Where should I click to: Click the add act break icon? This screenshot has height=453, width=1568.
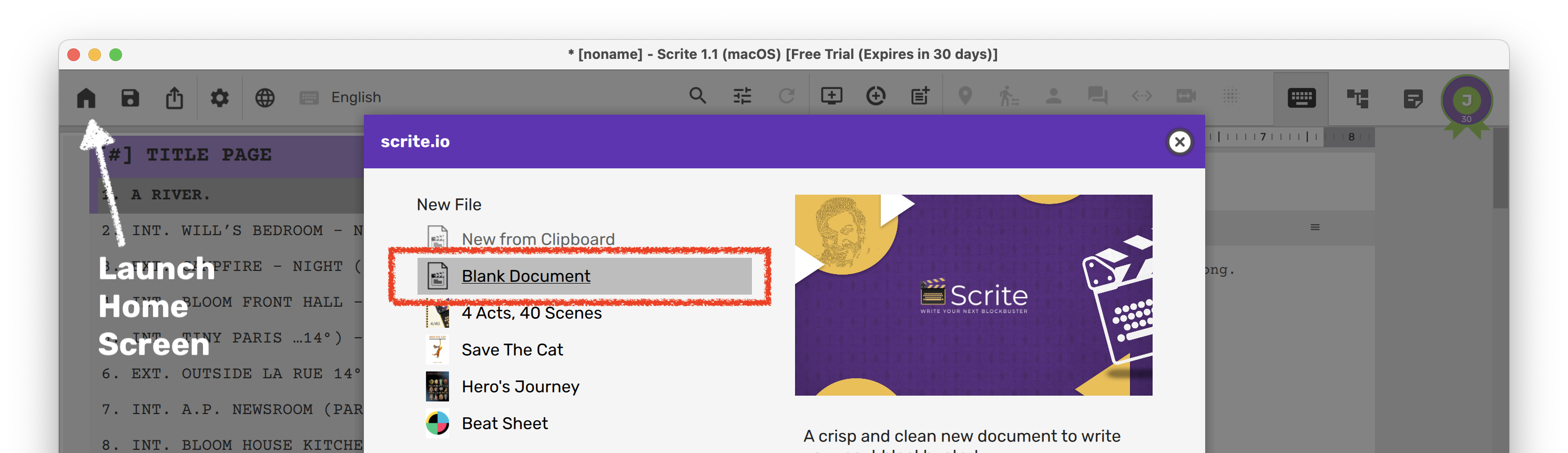tap(875, 96)
